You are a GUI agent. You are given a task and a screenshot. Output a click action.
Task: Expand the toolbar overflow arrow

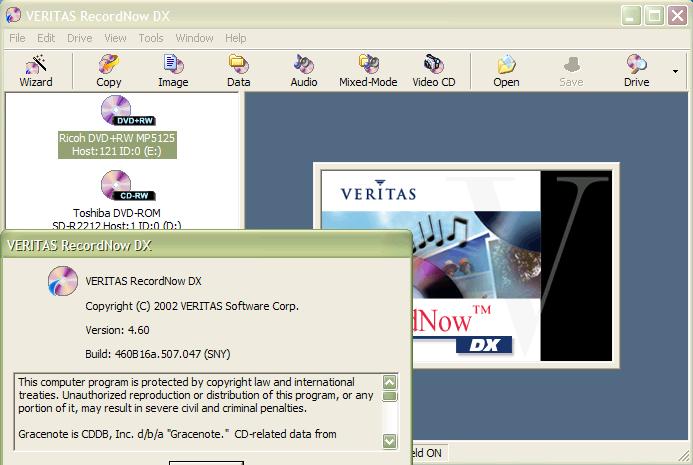coord(675,71)
